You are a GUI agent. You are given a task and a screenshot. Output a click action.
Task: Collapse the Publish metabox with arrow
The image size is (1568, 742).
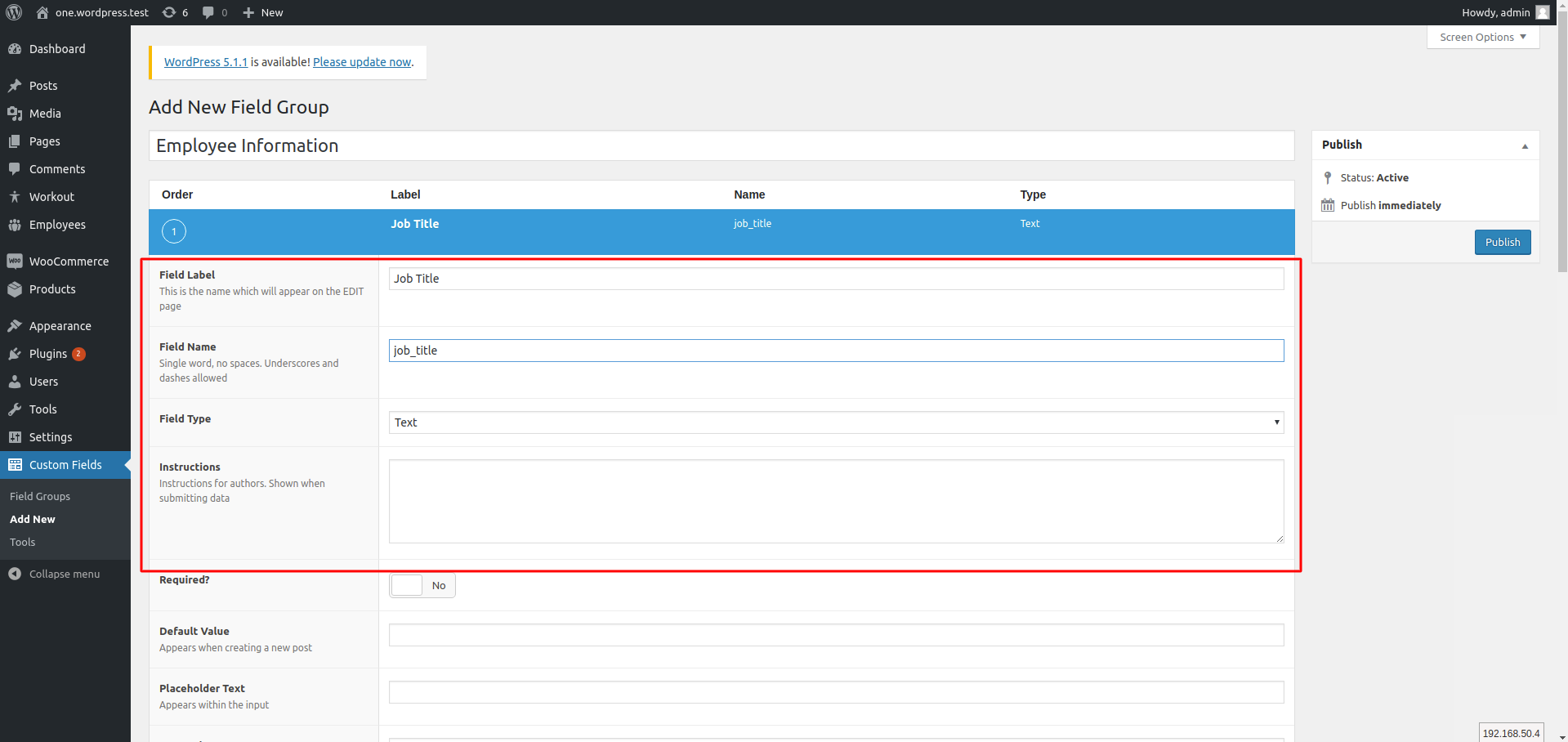tap(1525, 145)
